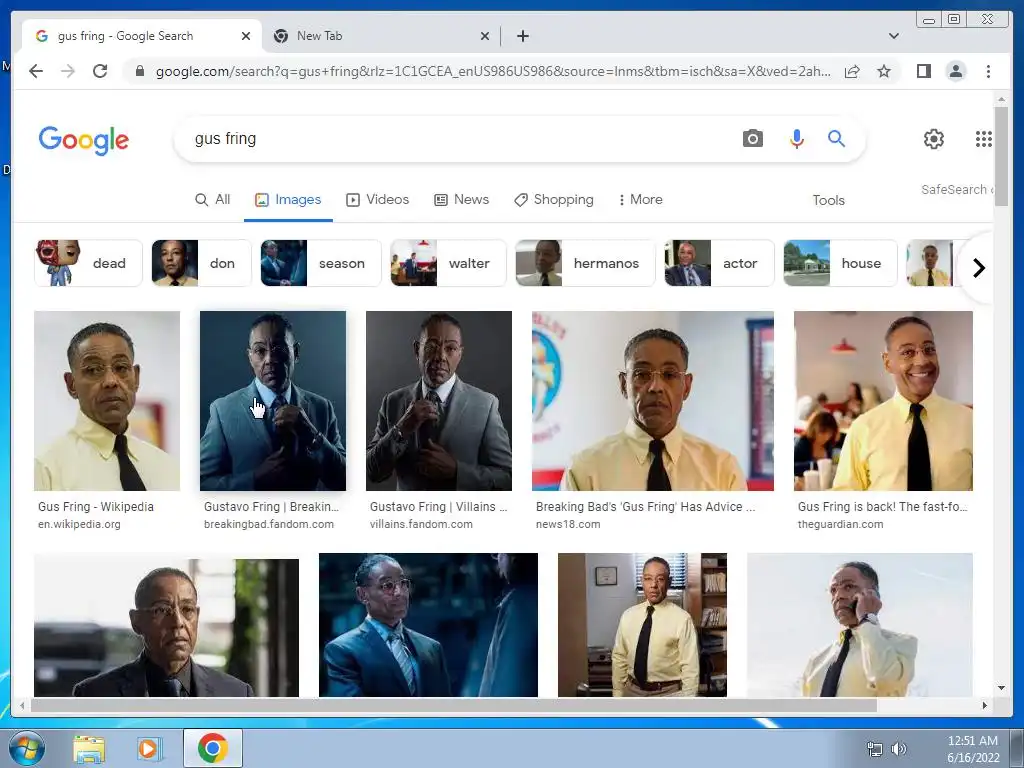
Task: Go back with the browser back arrow
Action: (36, 71)
